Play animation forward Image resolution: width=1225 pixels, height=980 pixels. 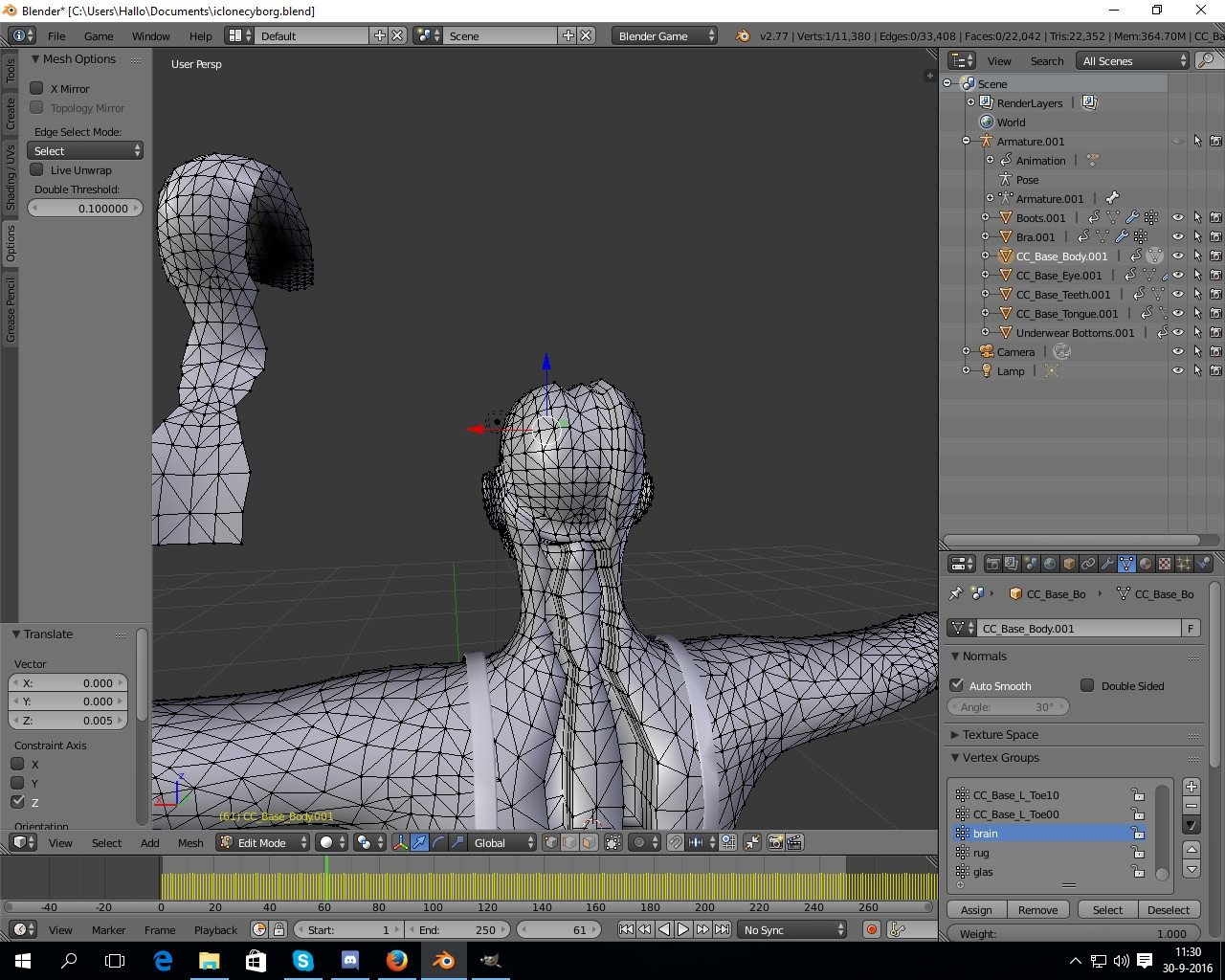point(683,929)
